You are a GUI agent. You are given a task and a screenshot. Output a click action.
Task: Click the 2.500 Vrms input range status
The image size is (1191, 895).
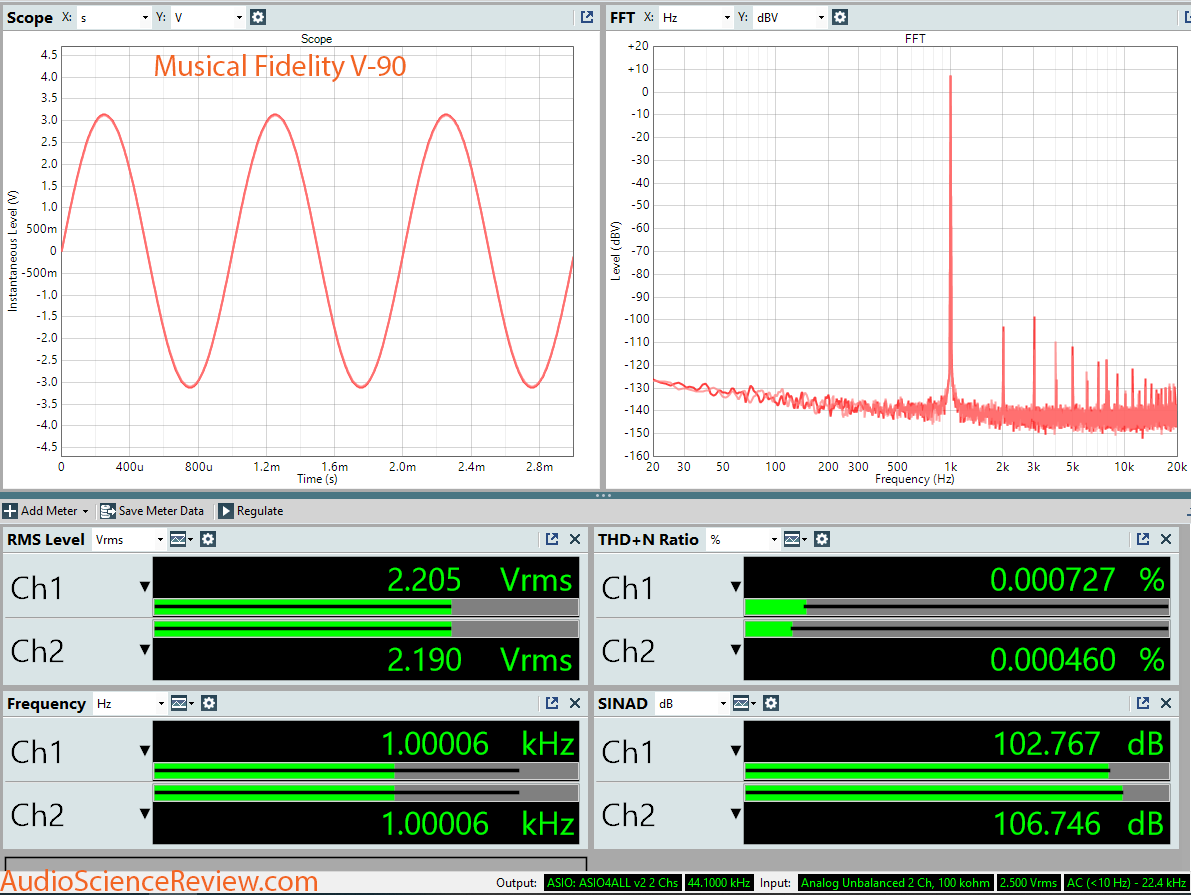1028,883
